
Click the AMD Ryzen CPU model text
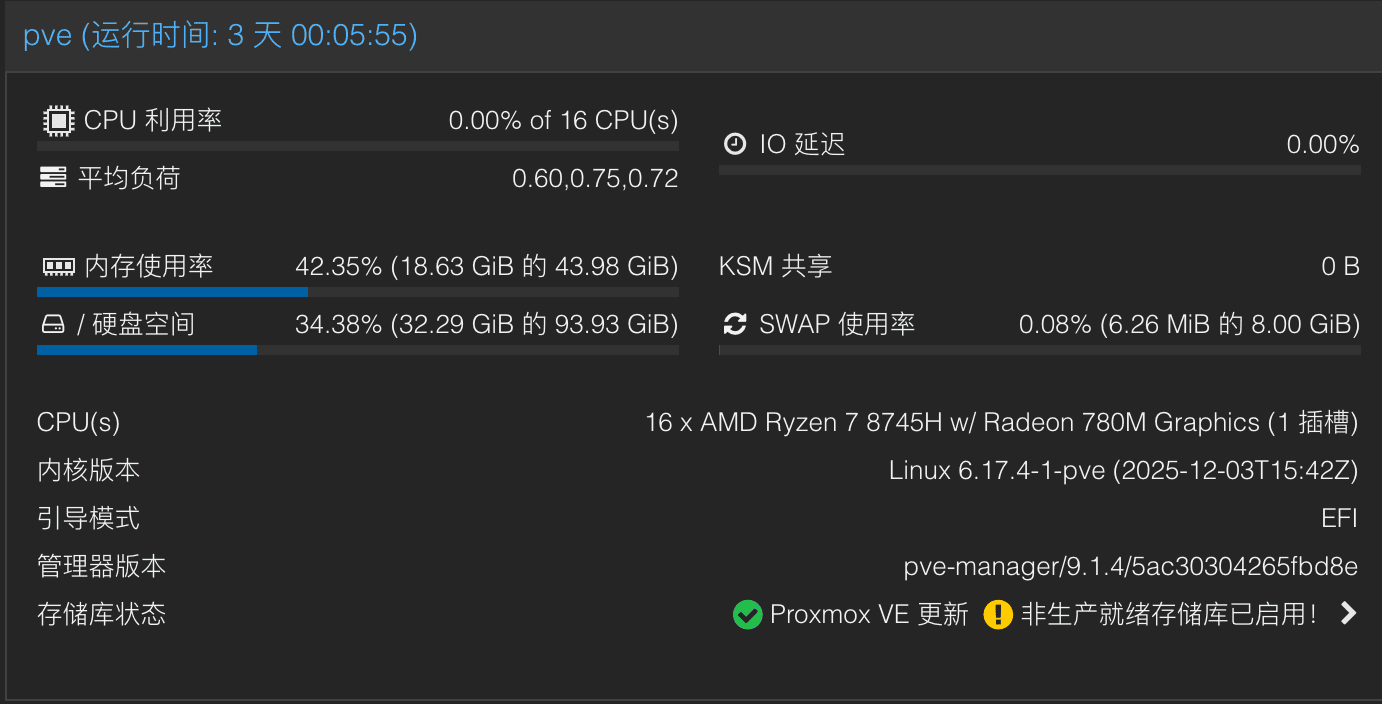[1001, 422]
